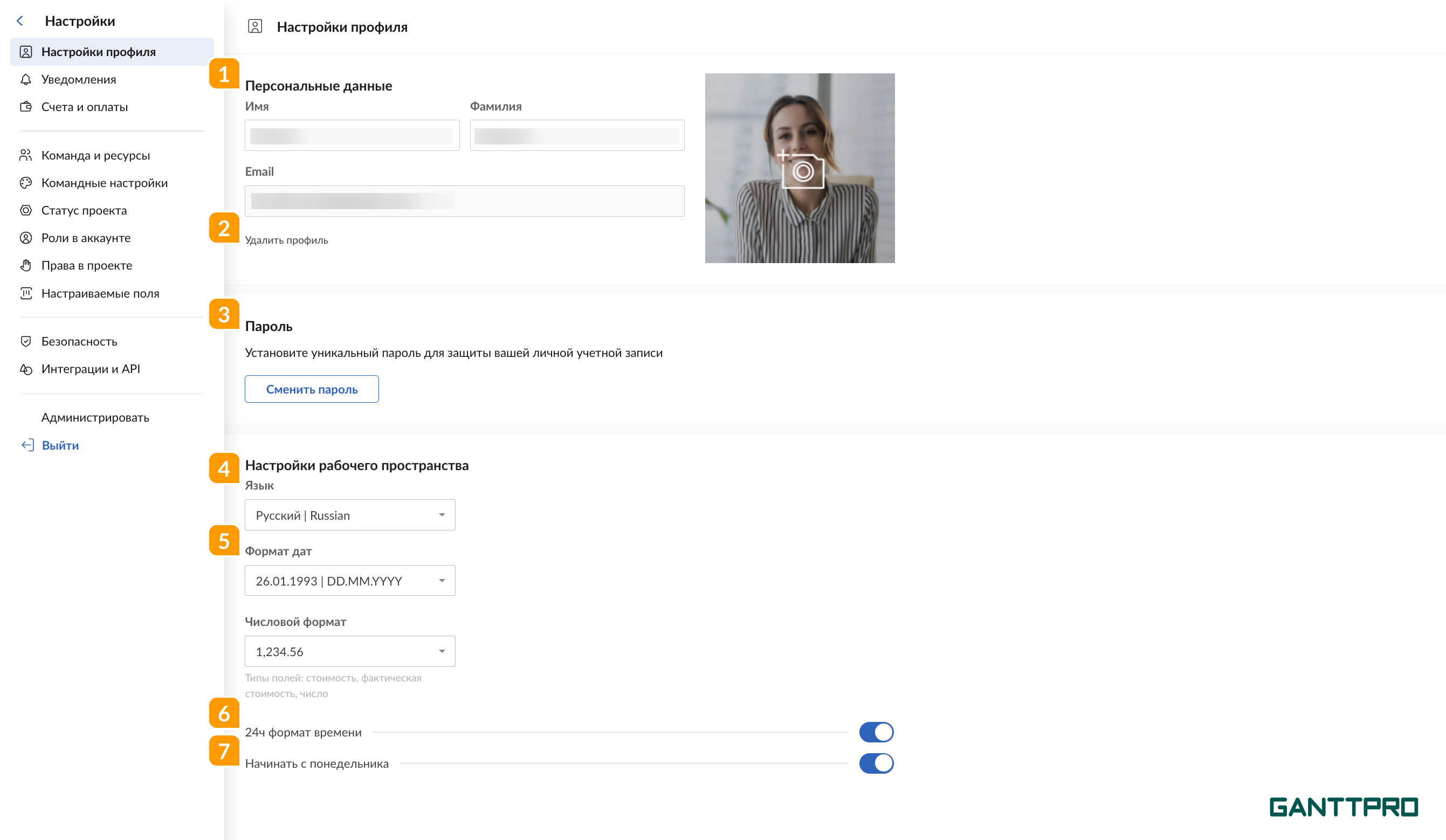Click the Удалить профиль link
The width and height of the screenshot is (1446, 840).
pos(286,240)
